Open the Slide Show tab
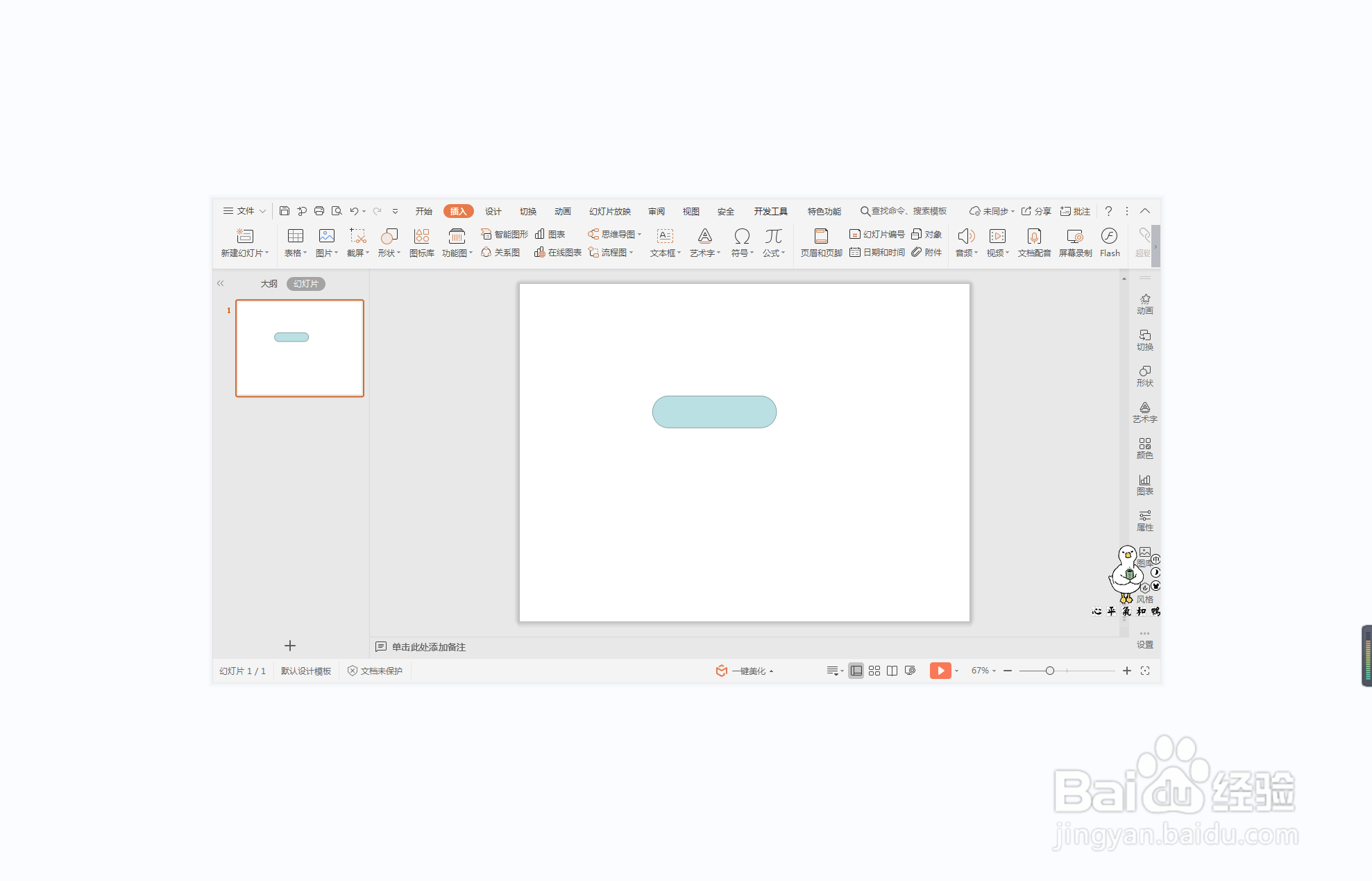1372x881 pixels. tap(610, 211)
